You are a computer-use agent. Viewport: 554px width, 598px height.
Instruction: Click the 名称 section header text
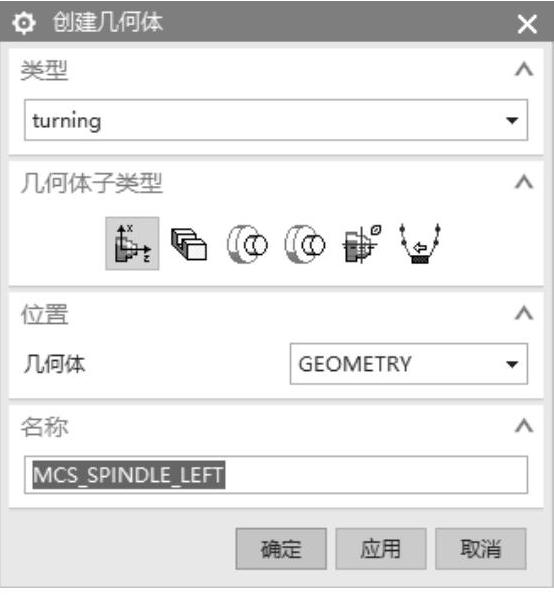(45, 427)
